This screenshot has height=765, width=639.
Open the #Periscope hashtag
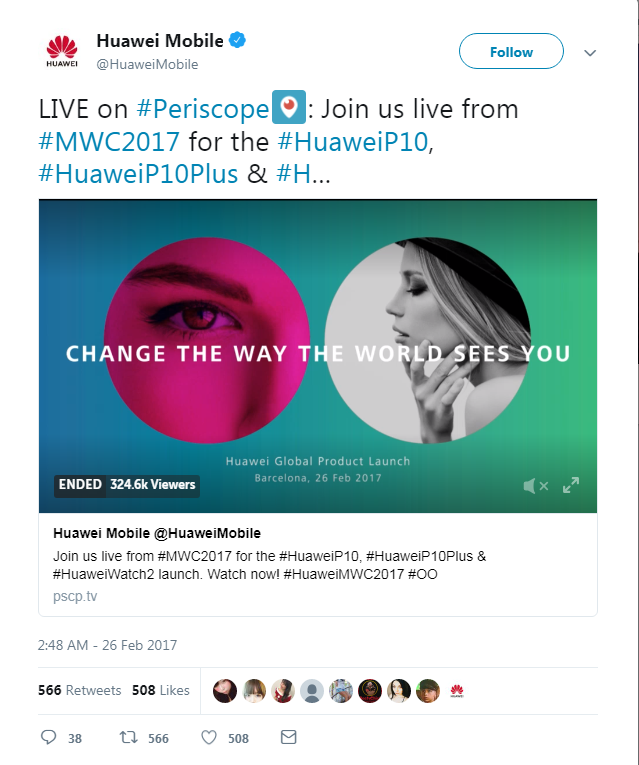coord(203,108)
